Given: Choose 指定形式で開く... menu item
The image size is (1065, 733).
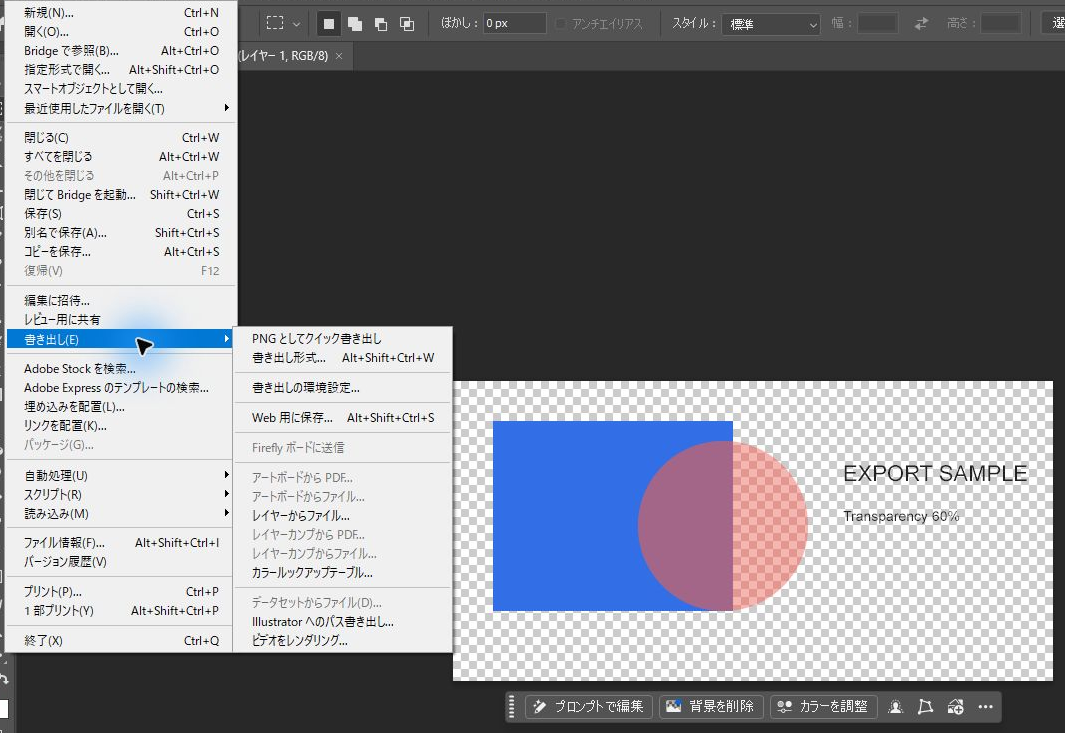Looking at the screenshot, I should click(x=121, y=69).
